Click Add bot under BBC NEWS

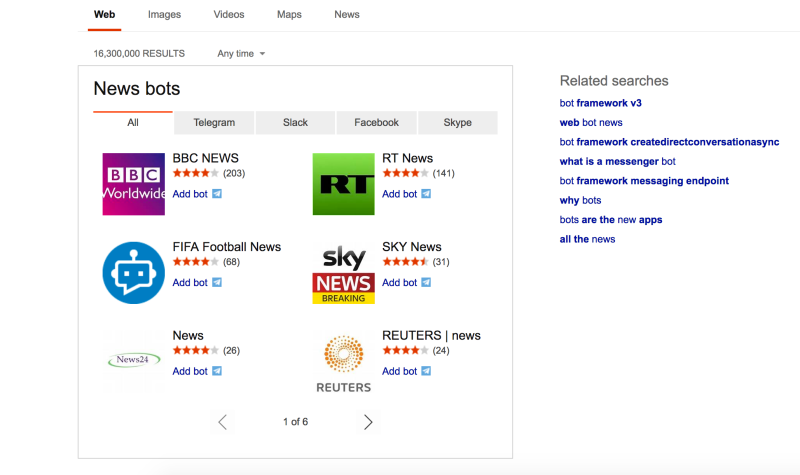(190, 194)
